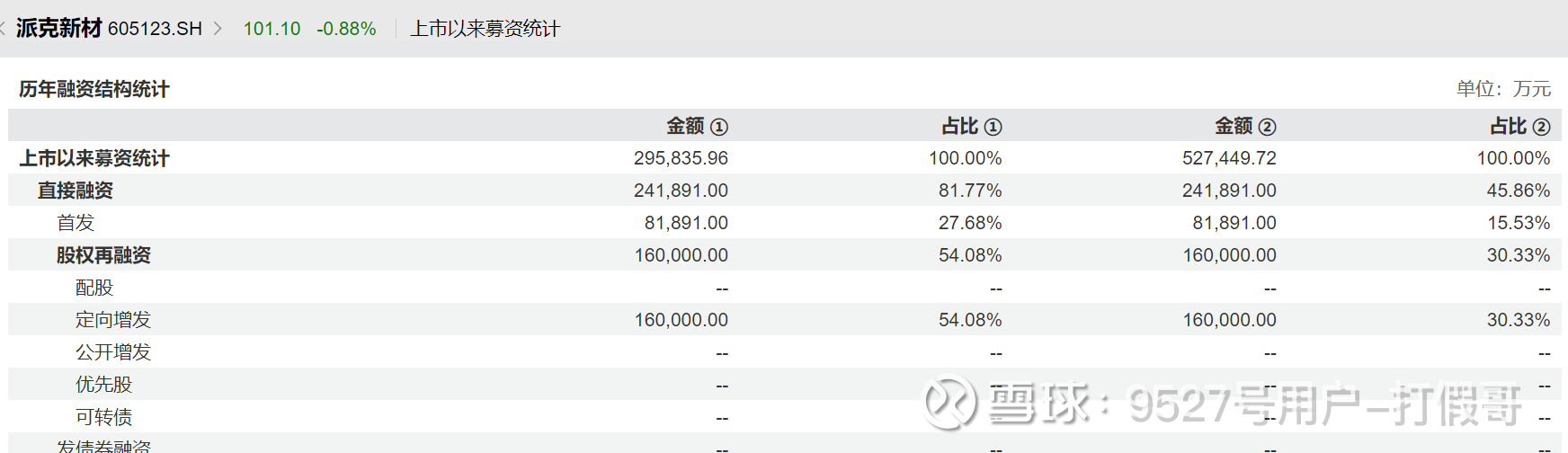Click the Xueqiu snowball logo watermark
This screenshot has height=453, width=1568.
pos(949,402)
